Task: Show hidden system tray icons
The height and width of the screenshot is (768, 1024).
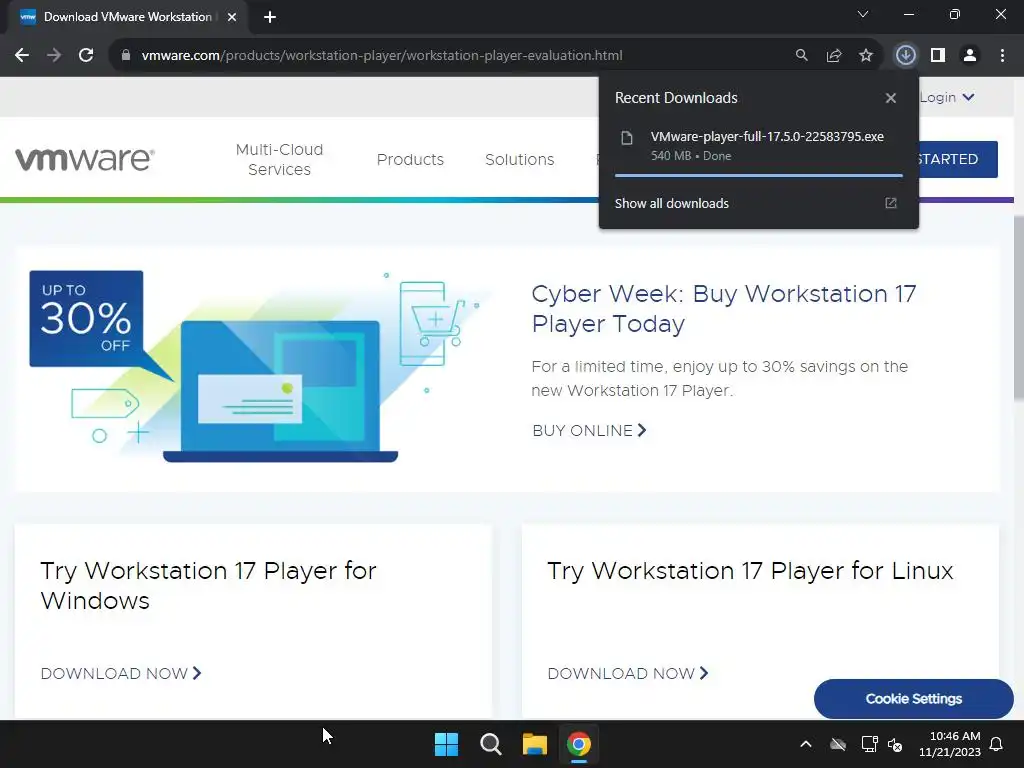Action: click(x=806, y=744)
